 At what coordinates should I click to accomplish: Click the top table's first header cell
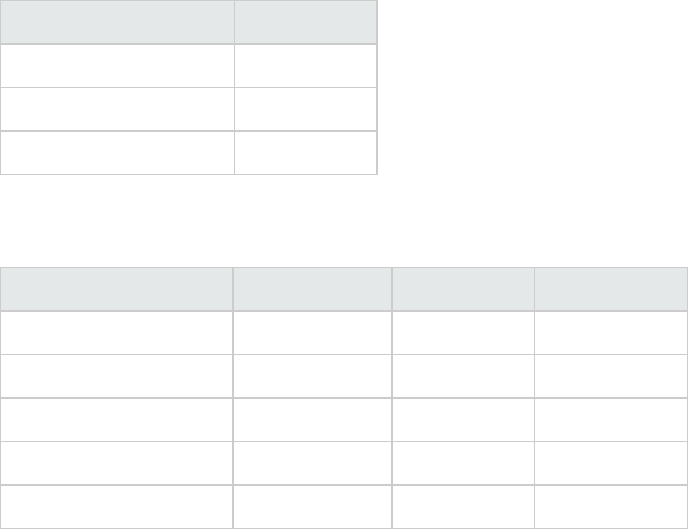(117, 21)
